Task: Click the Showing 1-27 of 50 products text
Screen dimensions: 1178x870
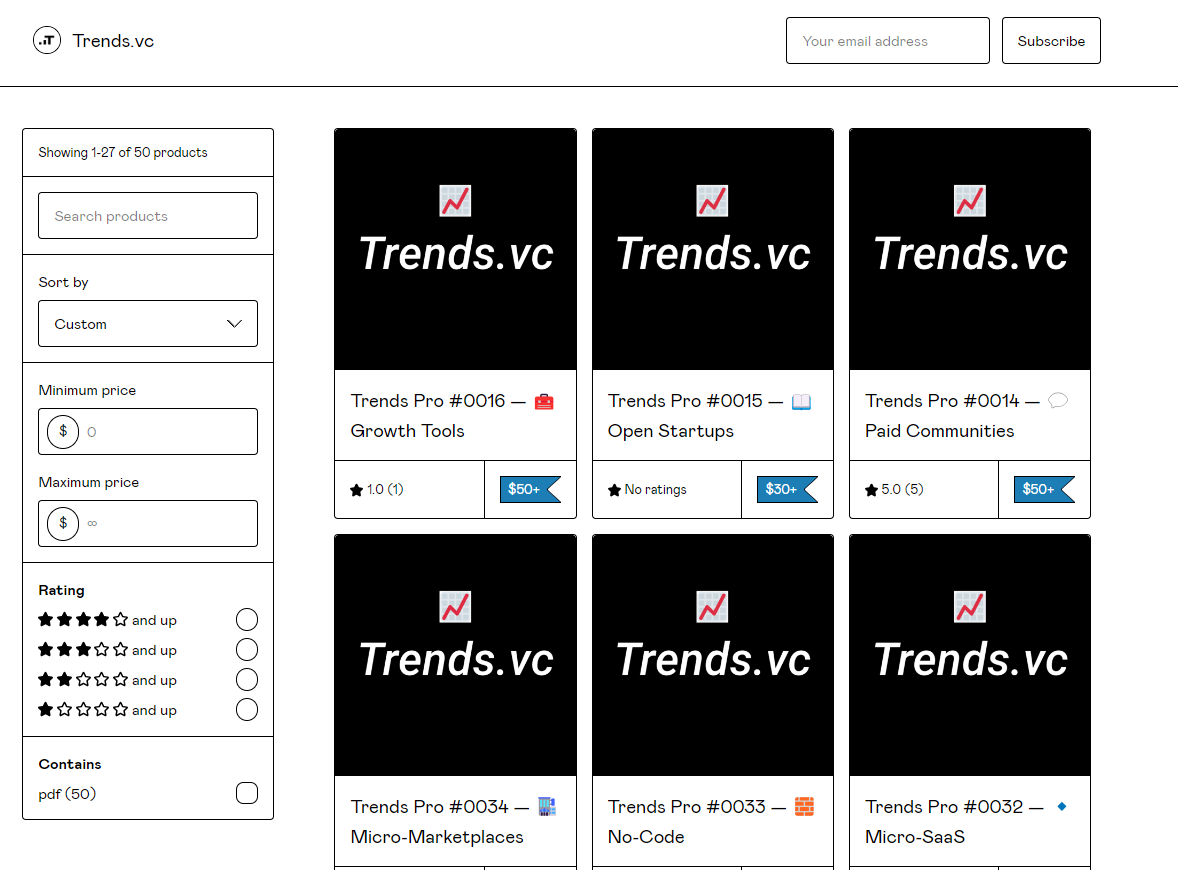Action: coord(123,153)
